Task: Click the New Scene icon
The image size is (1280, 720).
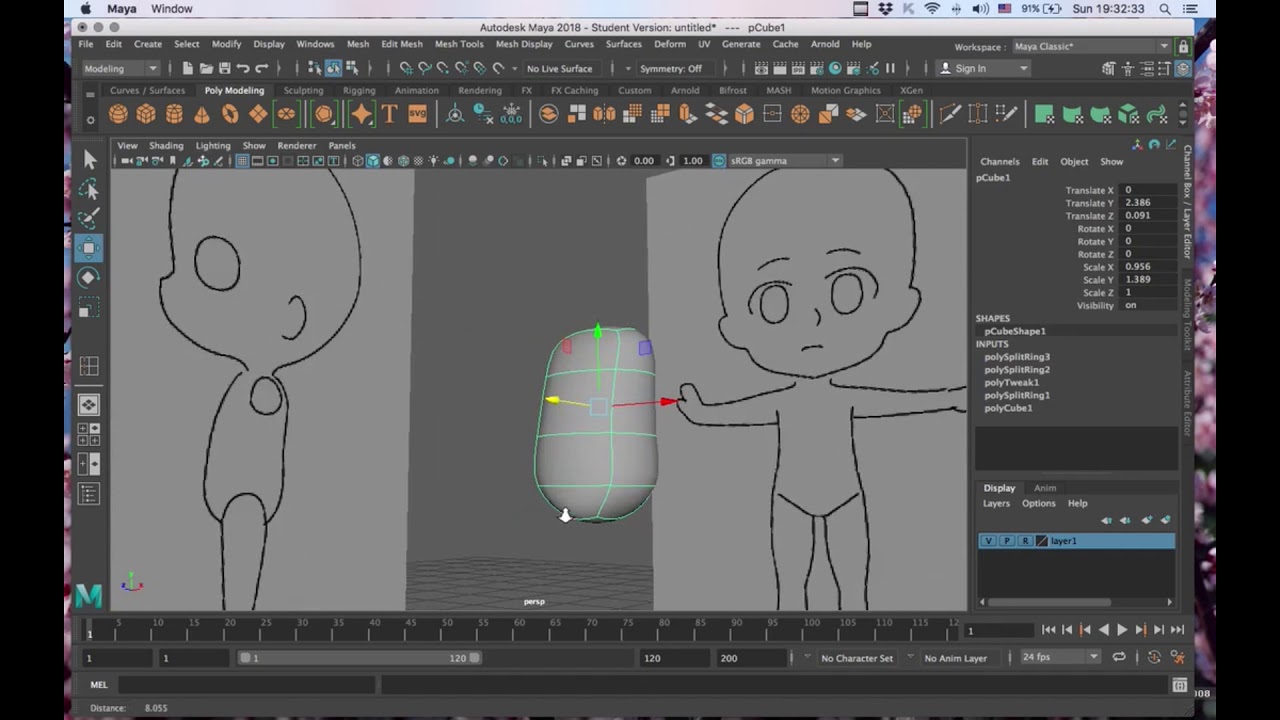Action: (187, 68)
